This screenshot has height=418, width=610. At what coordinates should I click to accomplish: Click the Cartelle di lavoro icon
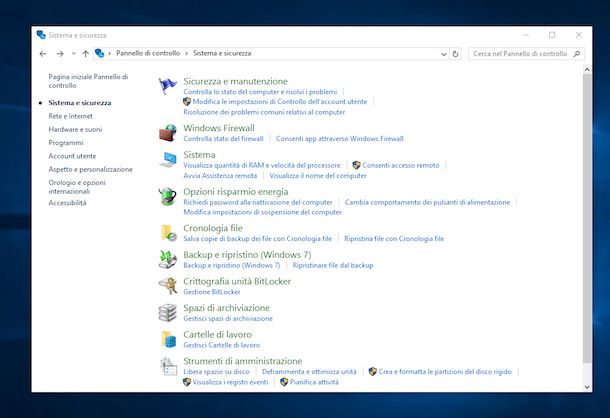point(167,339)
